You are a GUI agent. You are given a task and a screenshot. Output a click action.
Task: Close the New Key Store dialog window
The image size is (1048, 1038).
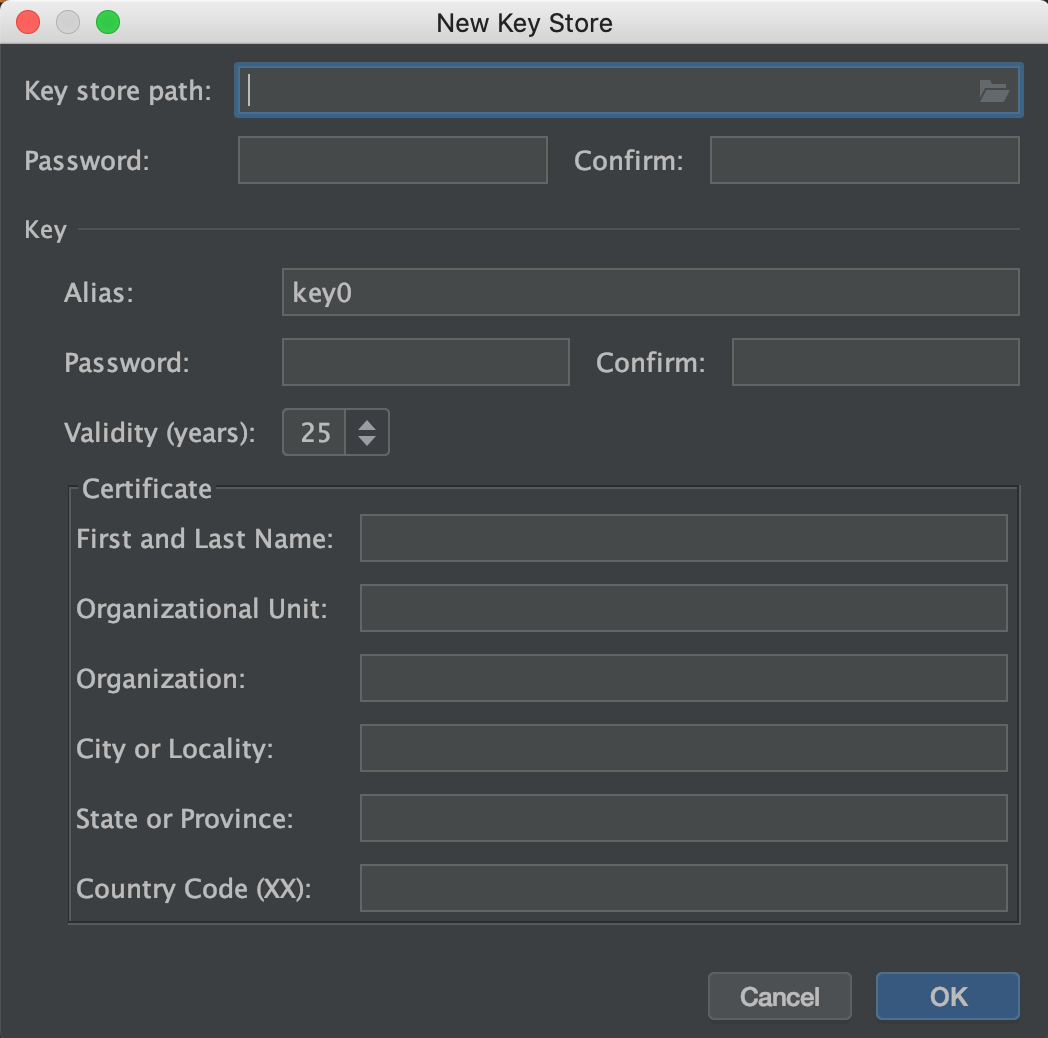point(29,22)
